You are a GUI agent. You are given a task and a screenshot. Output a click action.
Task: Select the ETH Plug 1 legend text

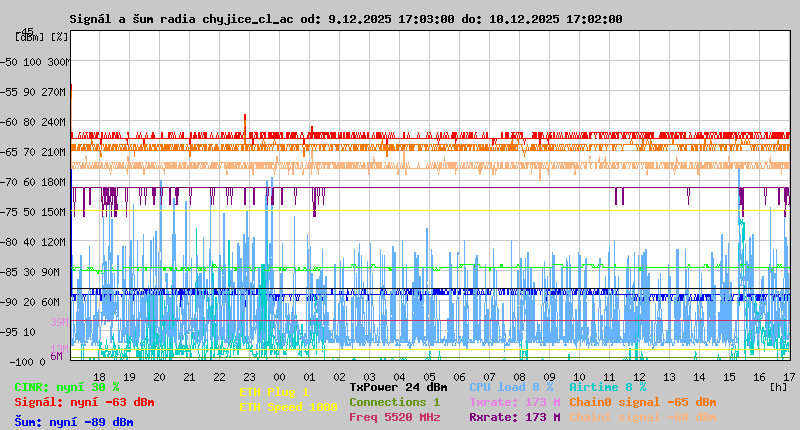[x=274, y=392]
